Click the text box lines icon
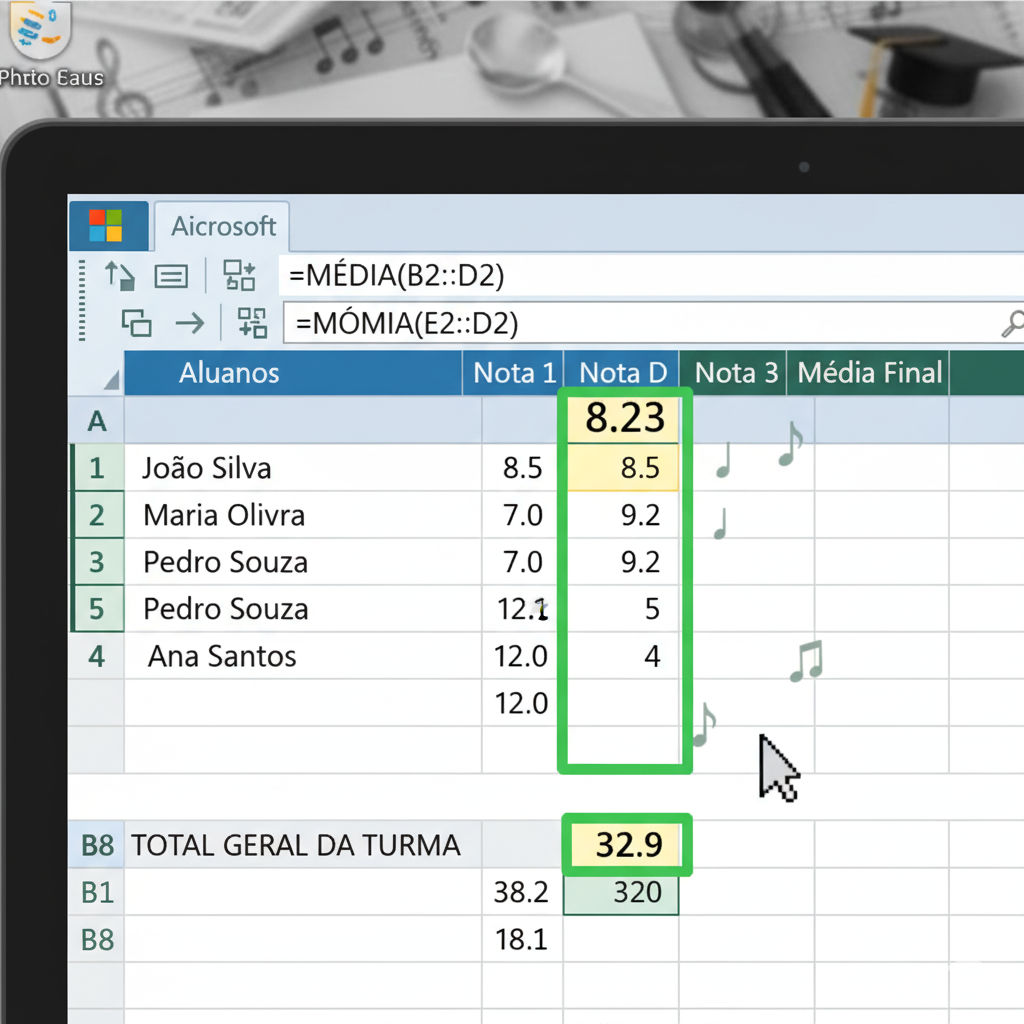Screen dimensions: 1024x1024 (x=171, y=276)
